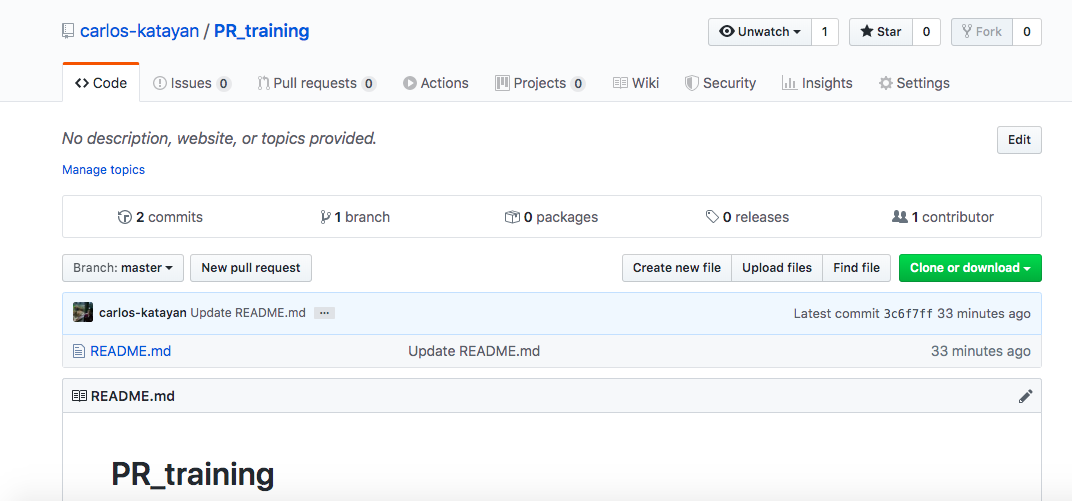View the 2 commits history
This screenshot has width=1072, height=501.
[161, 217]
